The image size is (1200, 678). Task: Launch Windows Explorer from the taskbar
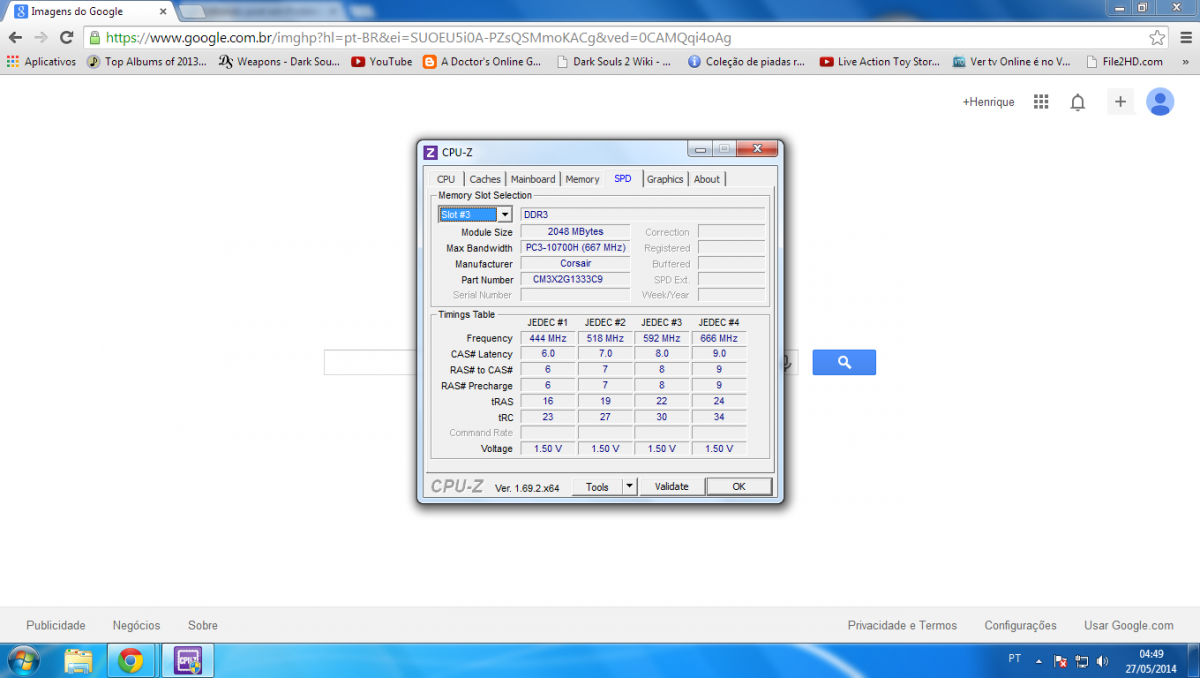(x=79, y=661)
